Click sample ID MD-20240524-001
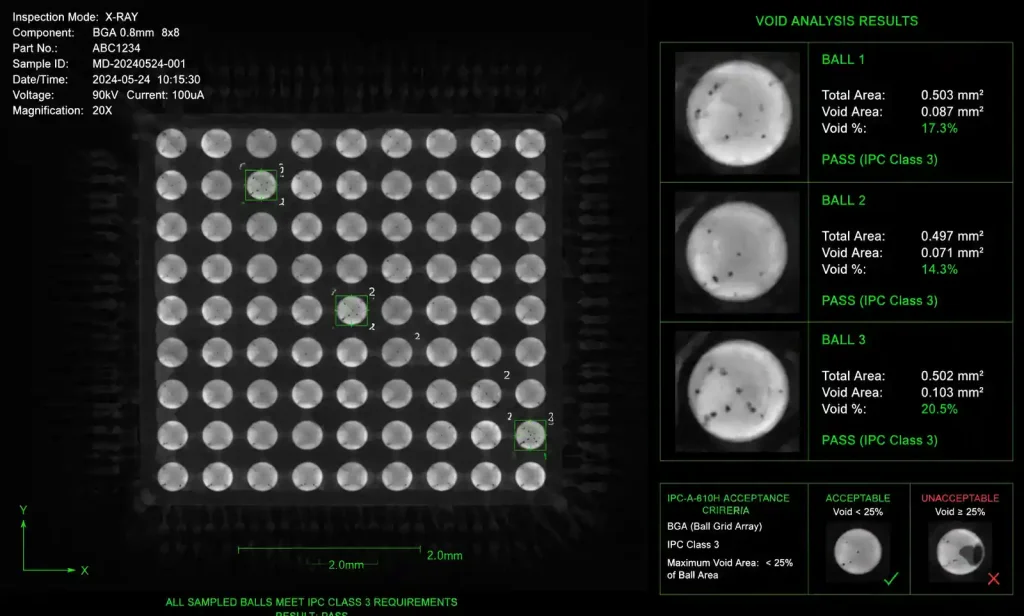Viewport: 1024px width, 616px height. click(x=139, y=64)
